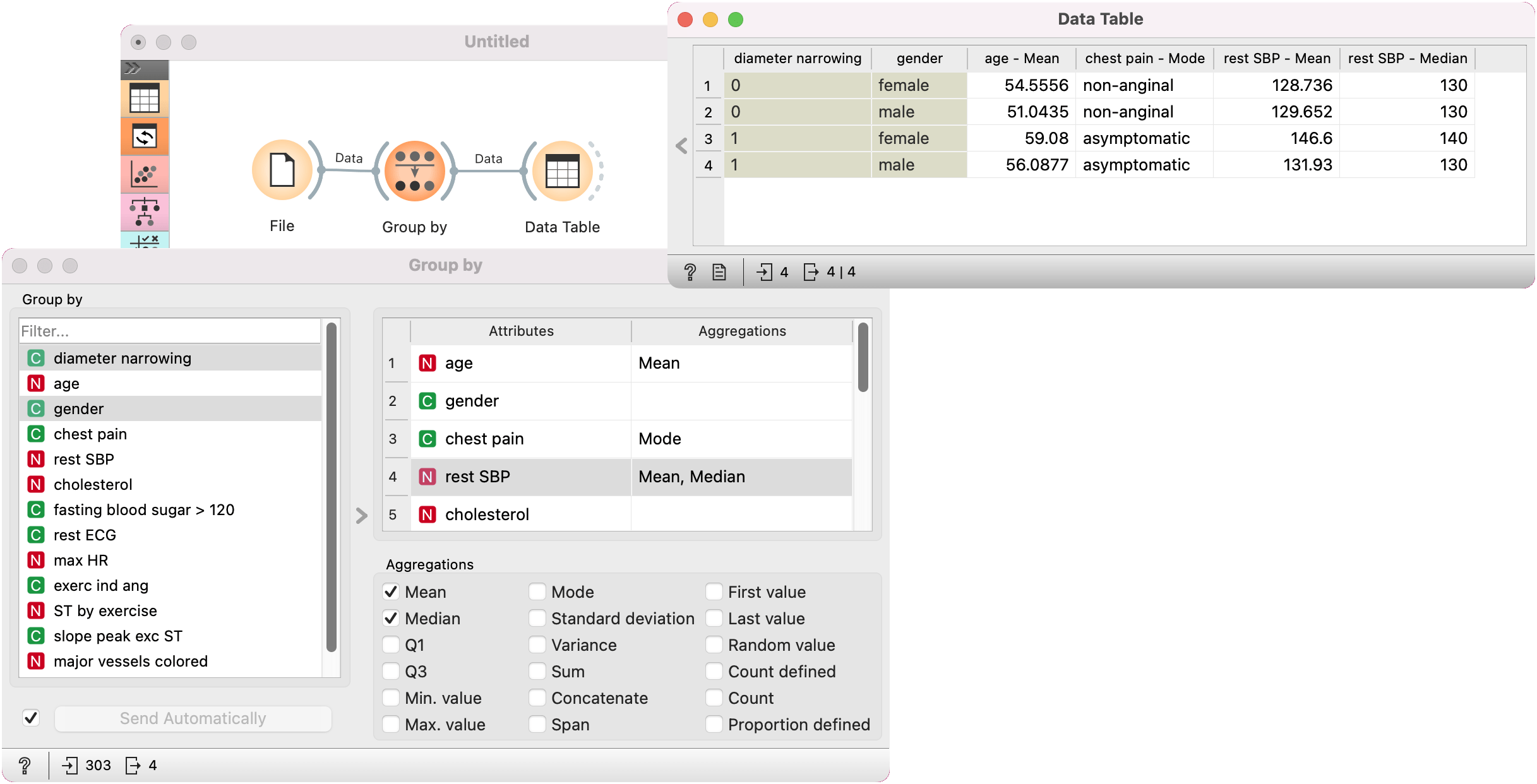Open the Transform category in sidebar
Image resolution: width=1537 pixels, height=784 pixels.
pyautogui.click(x=145, y=136)
